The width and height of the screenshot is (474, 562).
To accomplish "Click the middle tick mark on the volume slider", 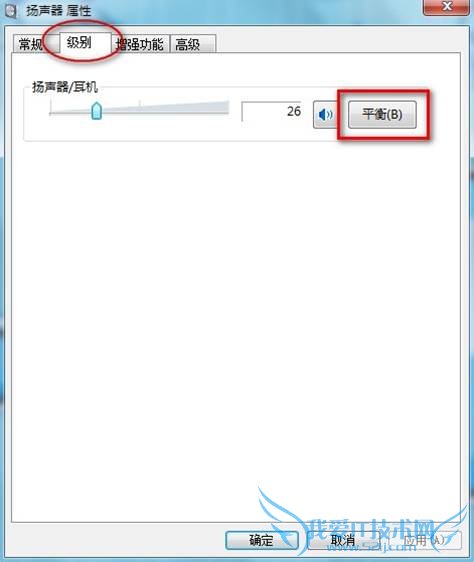I will coord(139,104).
